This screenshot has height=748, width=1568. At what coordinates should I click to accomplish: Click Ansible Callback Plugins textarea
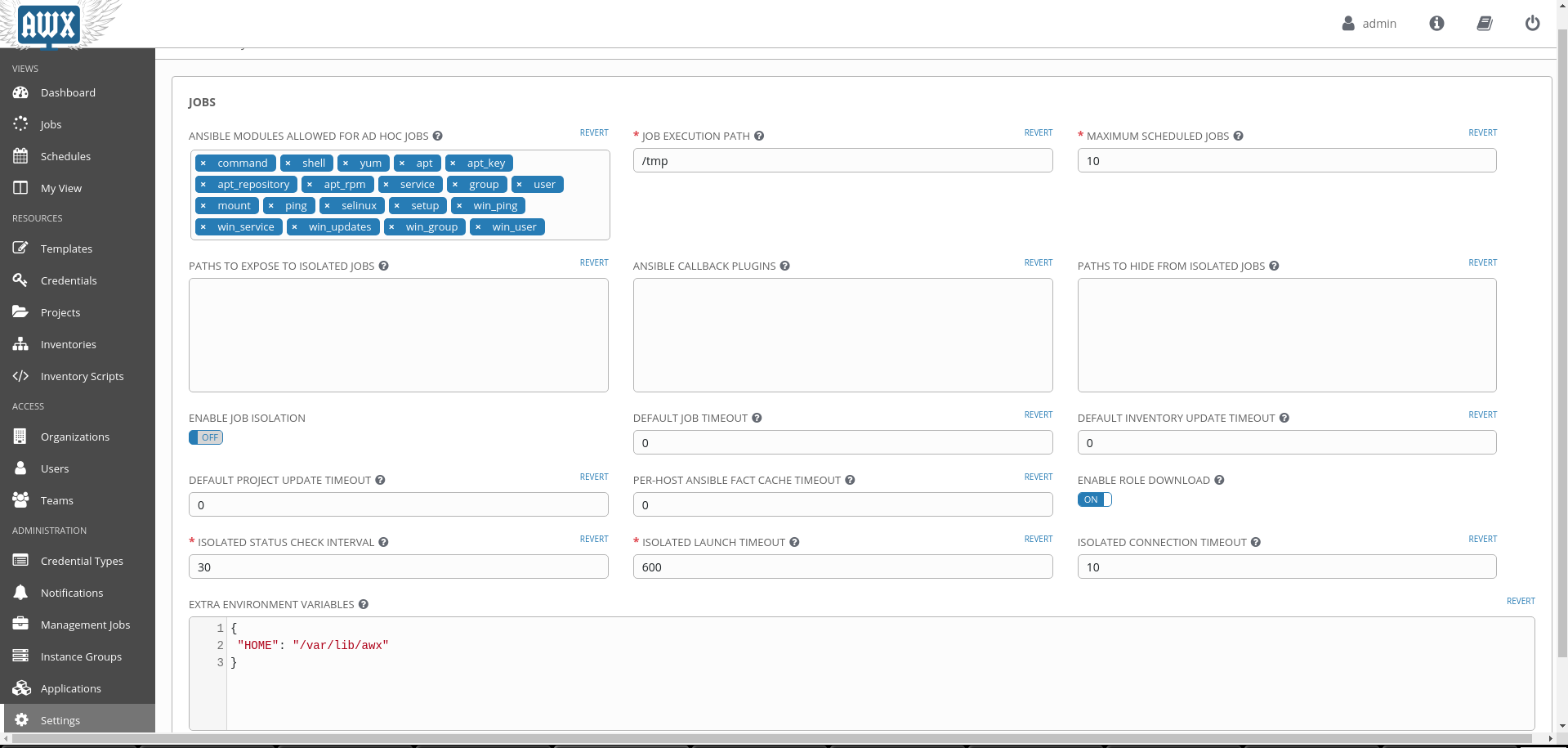pyautogui.click(x=842, y=335)
